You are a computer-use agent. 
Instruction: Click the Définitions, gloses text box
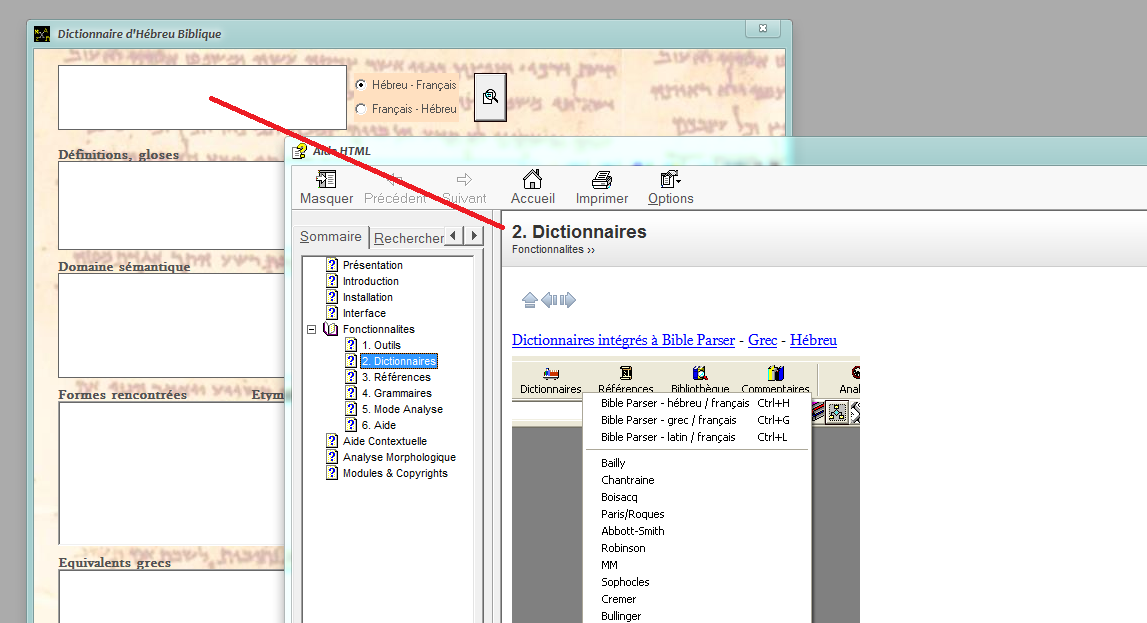pos(172,205)
